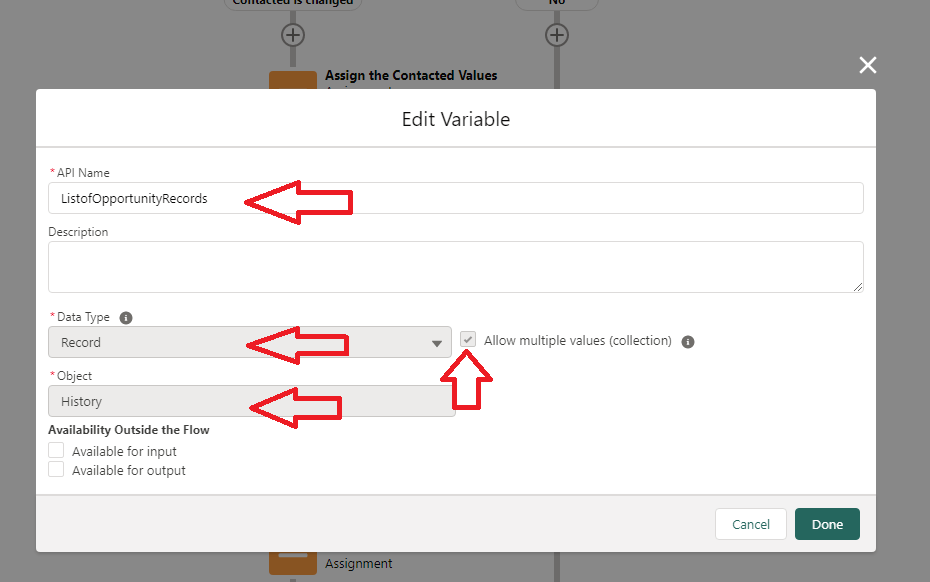Click into the API Name text field
Viewport: 930px width, 582px height.
click(455, 198)
